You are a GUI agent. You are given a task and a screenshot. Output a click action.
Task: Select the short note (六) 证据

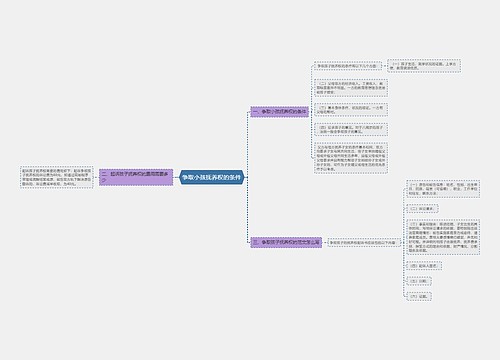click(x=419, y=296)
